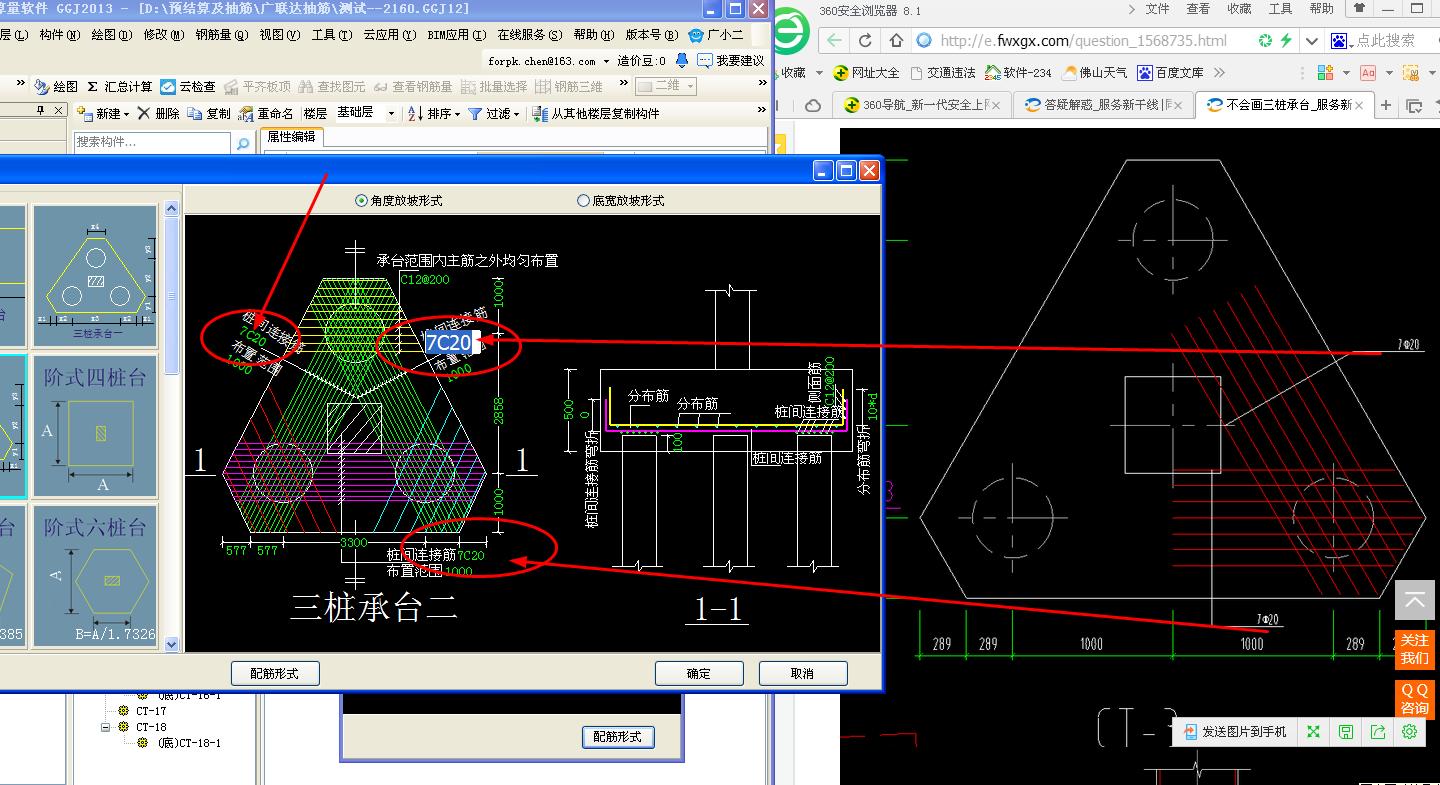This screenshot has height=785, width=1440.
Task: Click 配筋形式 button in front dialog
Action: tap(275, 673)
